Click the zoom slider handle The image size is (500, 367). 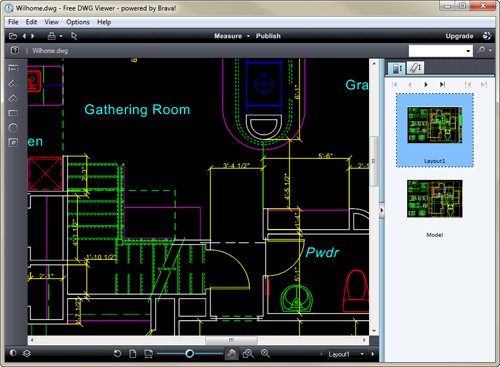189,353
